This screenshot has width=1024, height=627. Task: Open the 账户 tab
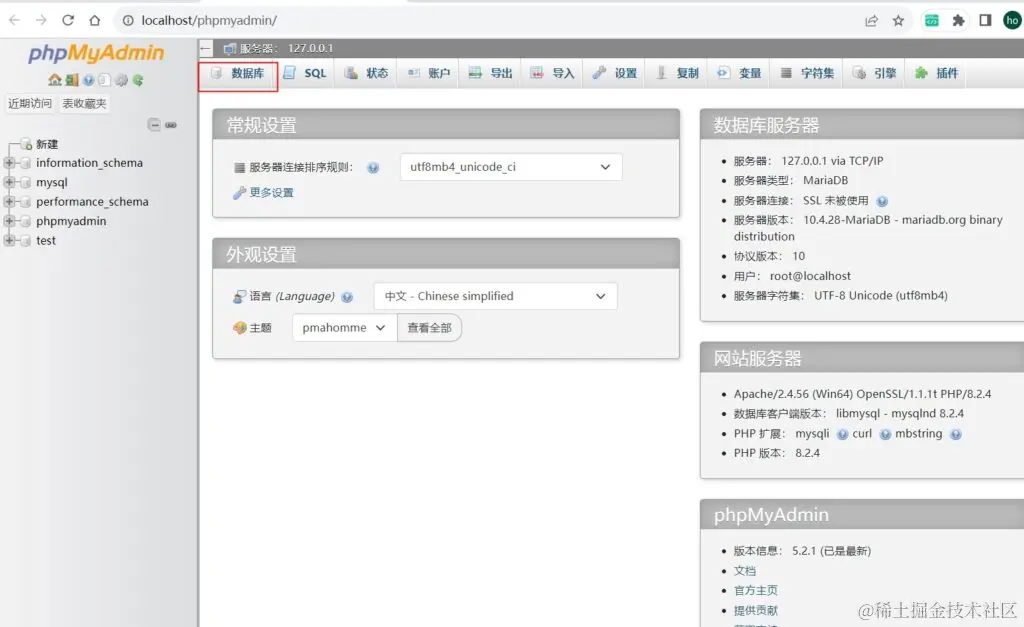point(429,73)
